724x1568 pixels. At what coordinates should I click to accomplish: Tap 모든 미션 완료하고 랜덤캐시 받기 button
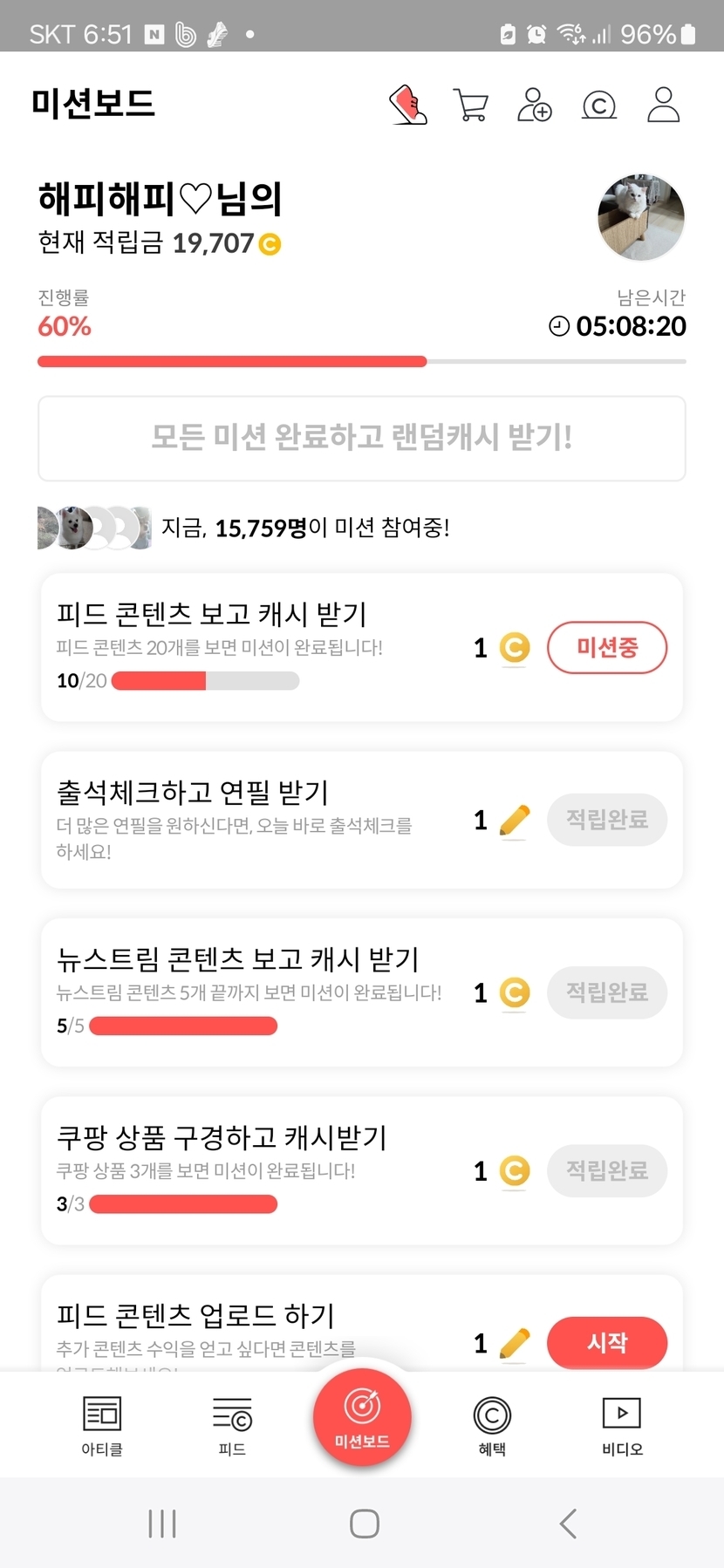[362, 438]
